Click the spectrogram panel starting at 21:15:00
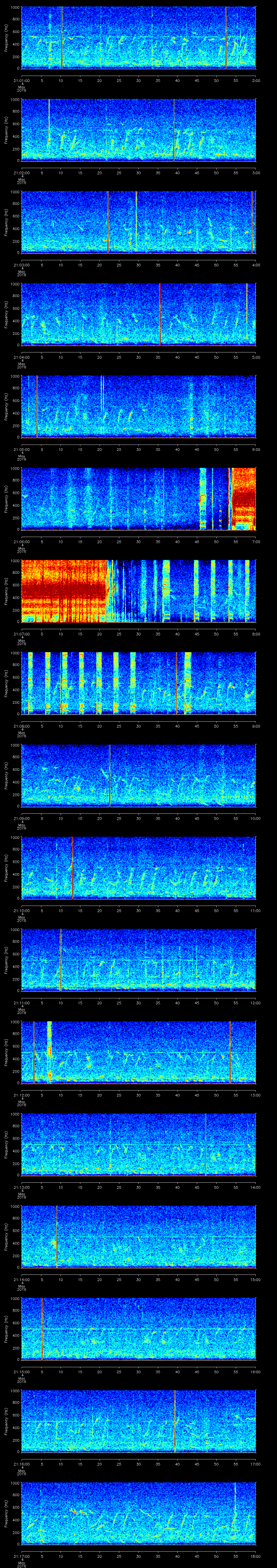The height and width of the screenshot is (1568, 277). pyautogui.click(x=138, y=1329)
